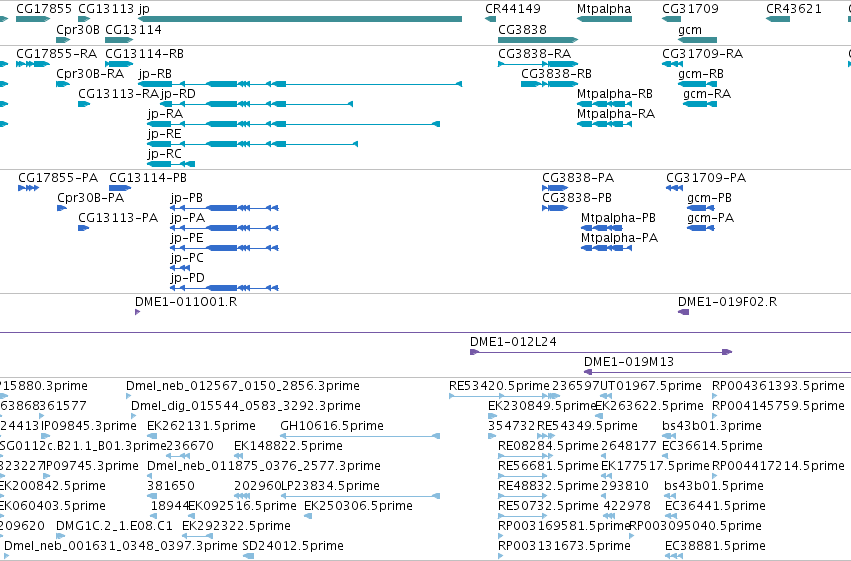The image size is (851, 561).
Task: Click the gcm-RB transcript label
Action: point(701,74)
